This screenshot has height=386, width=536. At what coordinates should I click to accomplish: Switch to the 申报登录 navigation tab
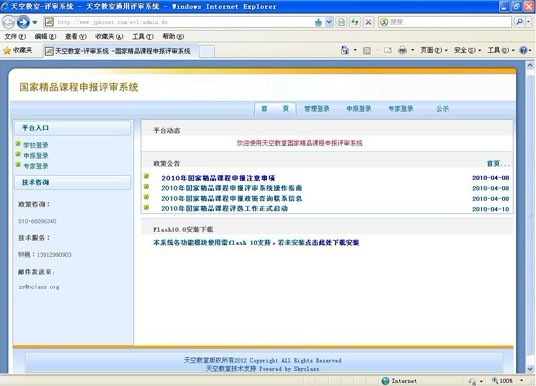click(x=359, y=109)
